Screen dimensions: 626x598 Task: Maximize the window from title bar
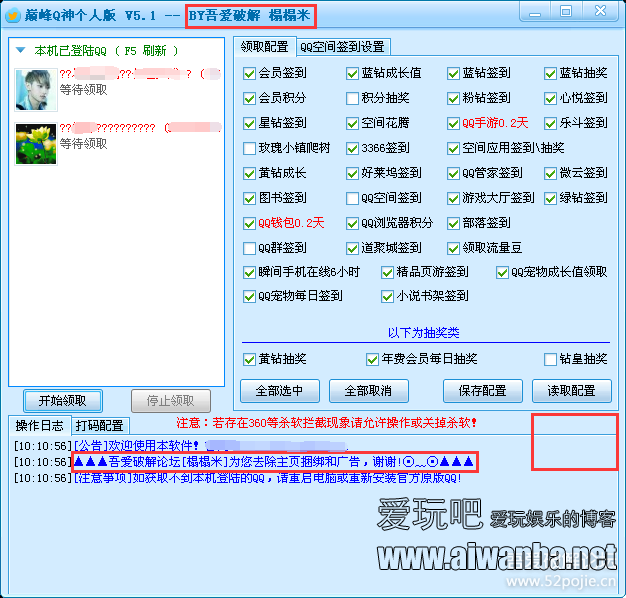pos(566,12)
